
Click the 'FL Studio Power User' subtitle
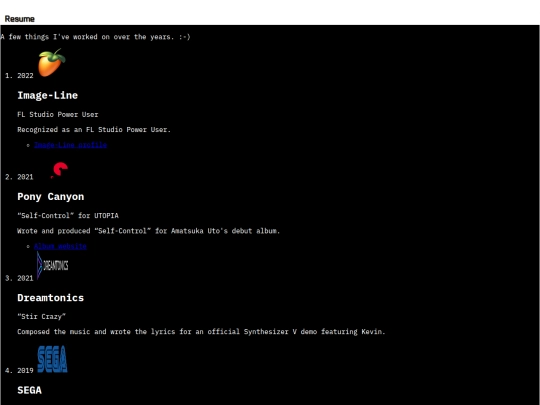pos(58,114)
